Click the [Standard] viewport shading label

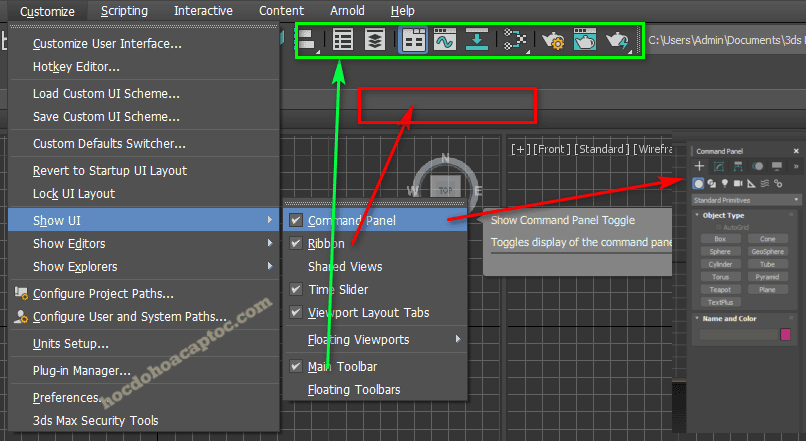click(x=601, y=149)
